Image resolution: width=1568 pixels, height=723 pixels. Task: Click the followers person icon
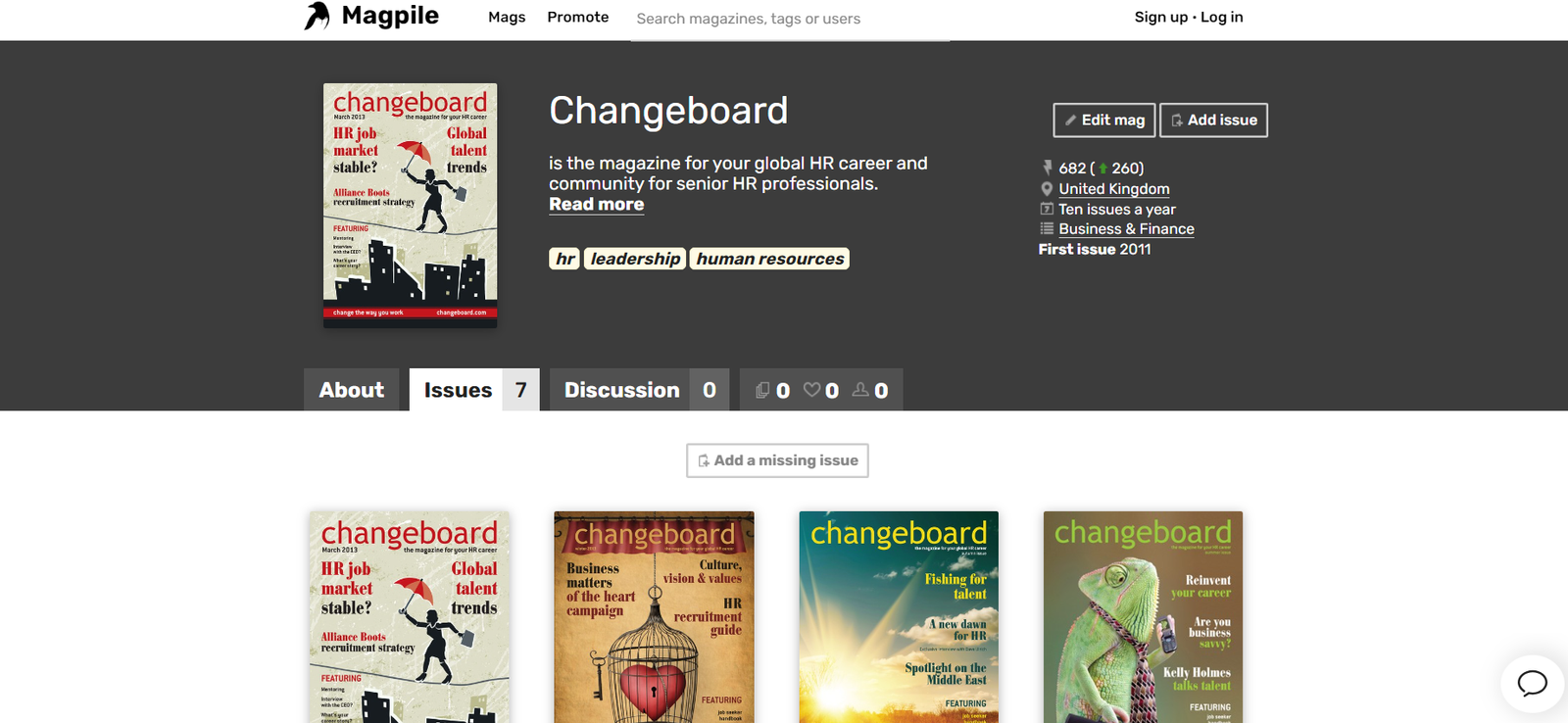860,390
